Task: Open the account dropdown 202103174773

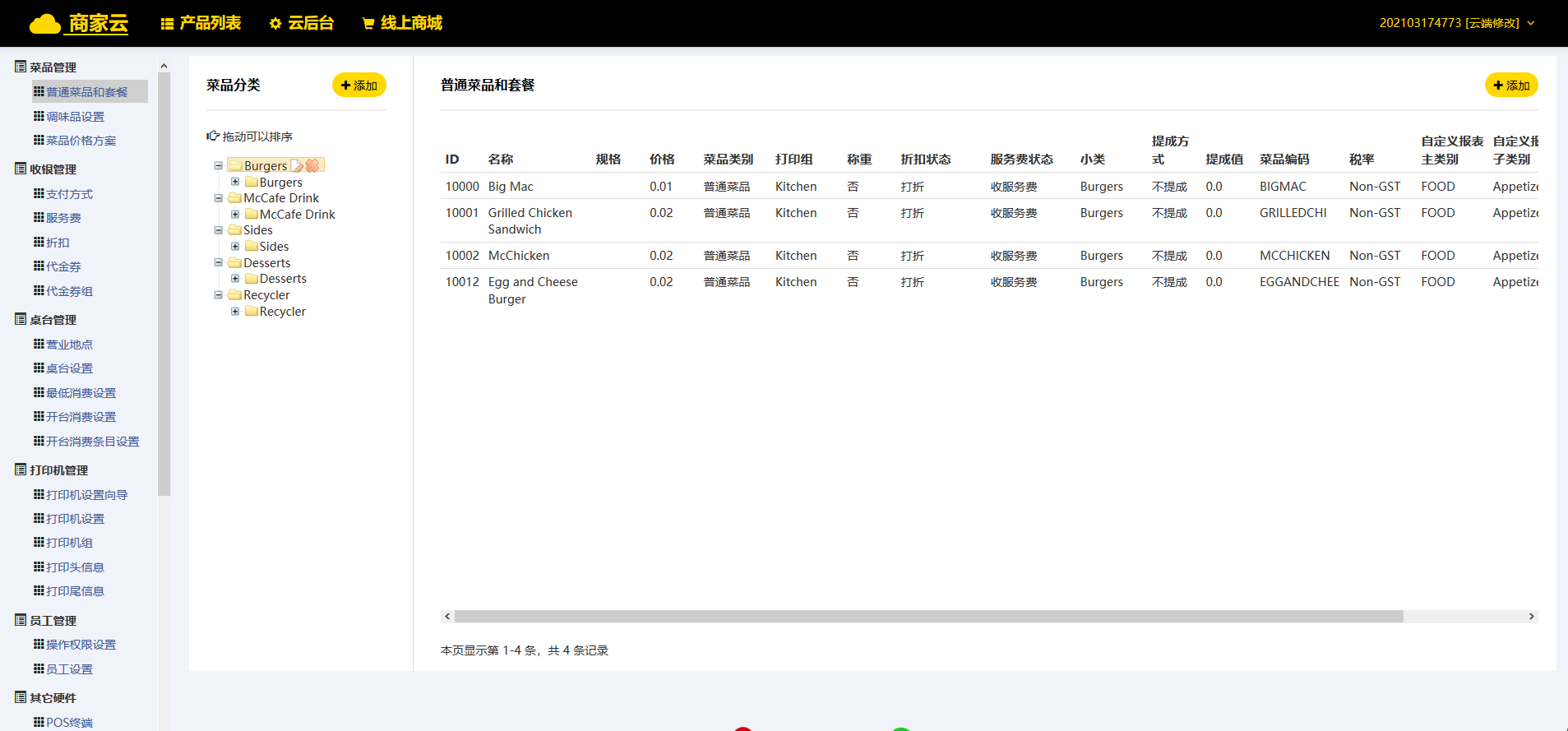Action: (x=1457, y=23)
